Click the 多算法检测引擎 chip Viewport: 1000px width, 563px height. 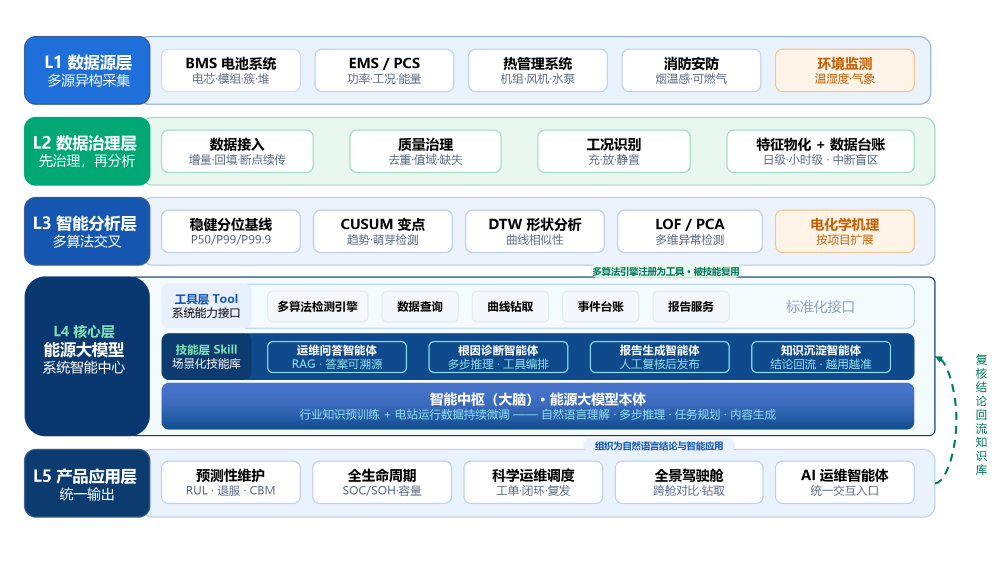pyautogui.click(x=318, y=307)
